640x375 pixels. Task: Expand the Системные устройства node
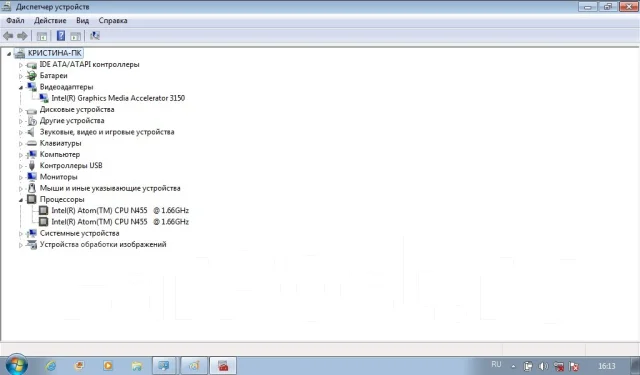coord(20,234)
